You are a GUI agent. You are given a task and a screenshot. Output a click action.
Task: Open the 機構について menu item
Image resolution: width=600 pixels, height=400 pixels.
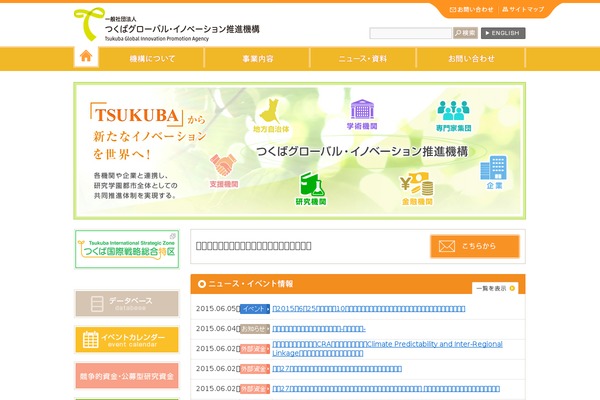152,59
